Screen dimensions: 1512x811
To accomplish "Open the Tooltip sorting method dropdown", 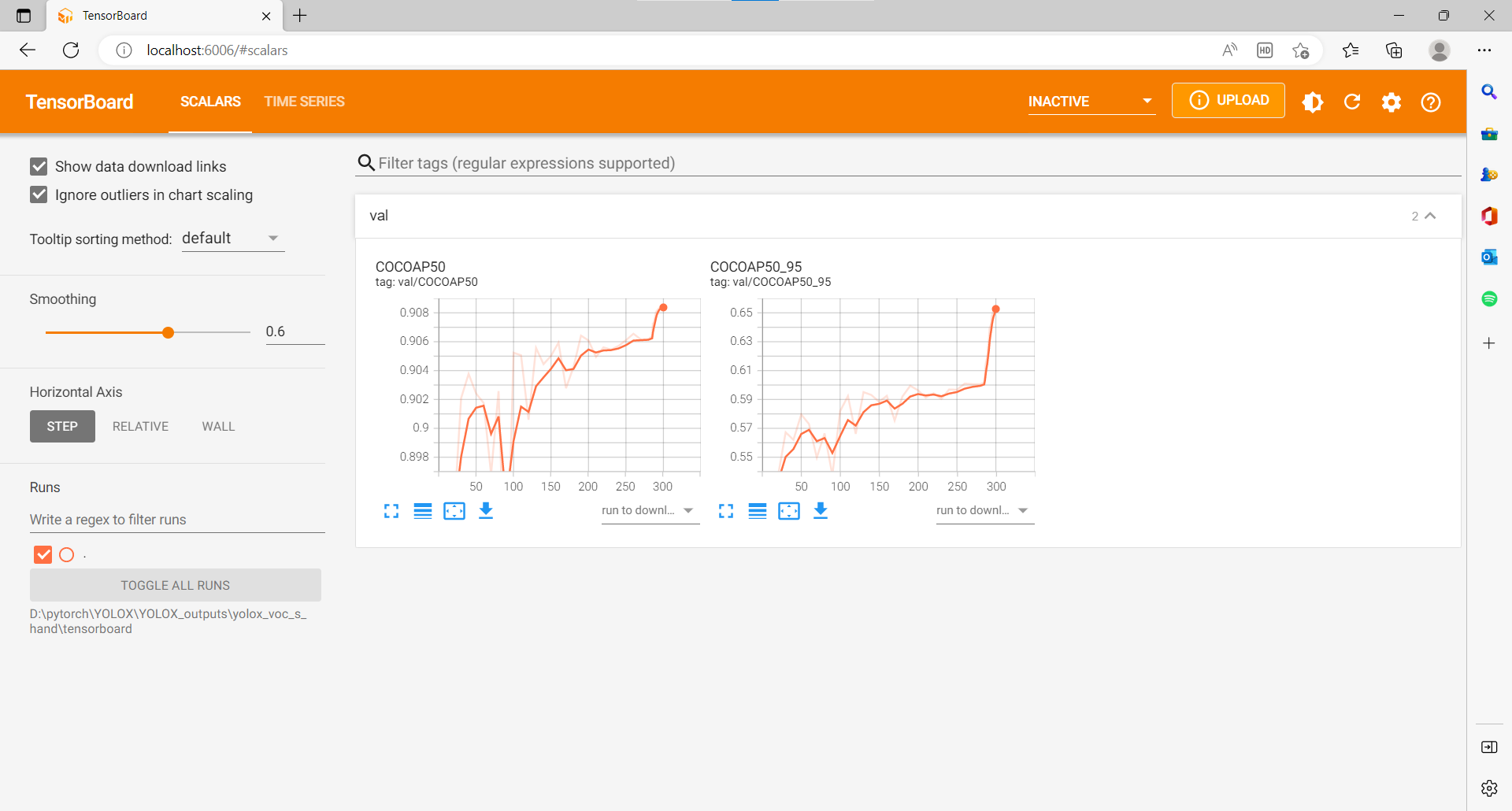I will point(232,239).
